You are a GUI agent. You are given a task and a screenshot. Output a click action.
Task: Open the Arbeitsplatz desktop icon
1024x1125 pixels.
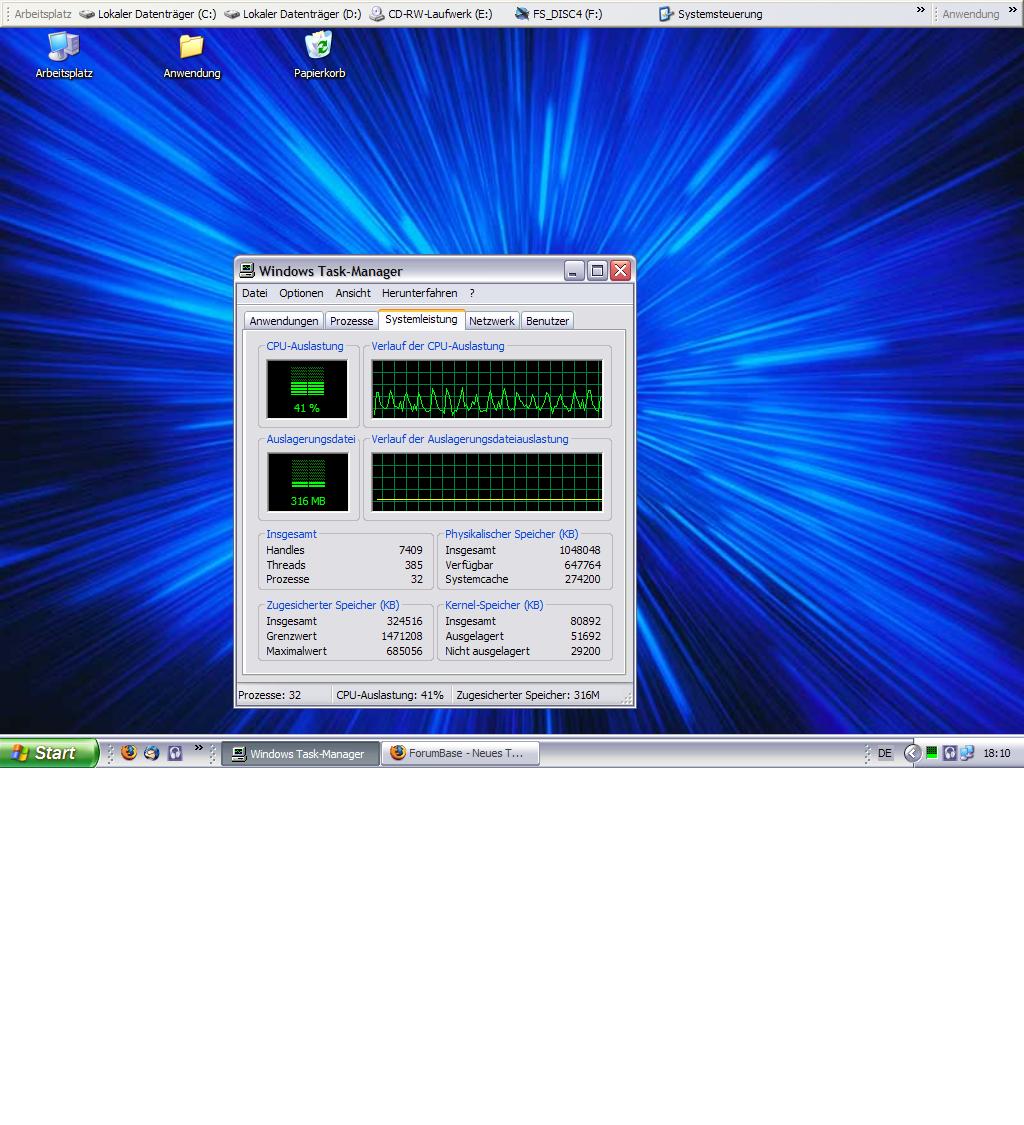(x=64, y=55)
